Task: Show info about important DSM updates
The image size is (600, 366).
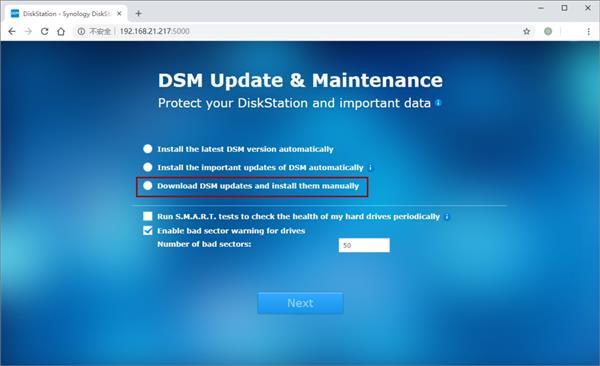Action: [x=370, y=167]
